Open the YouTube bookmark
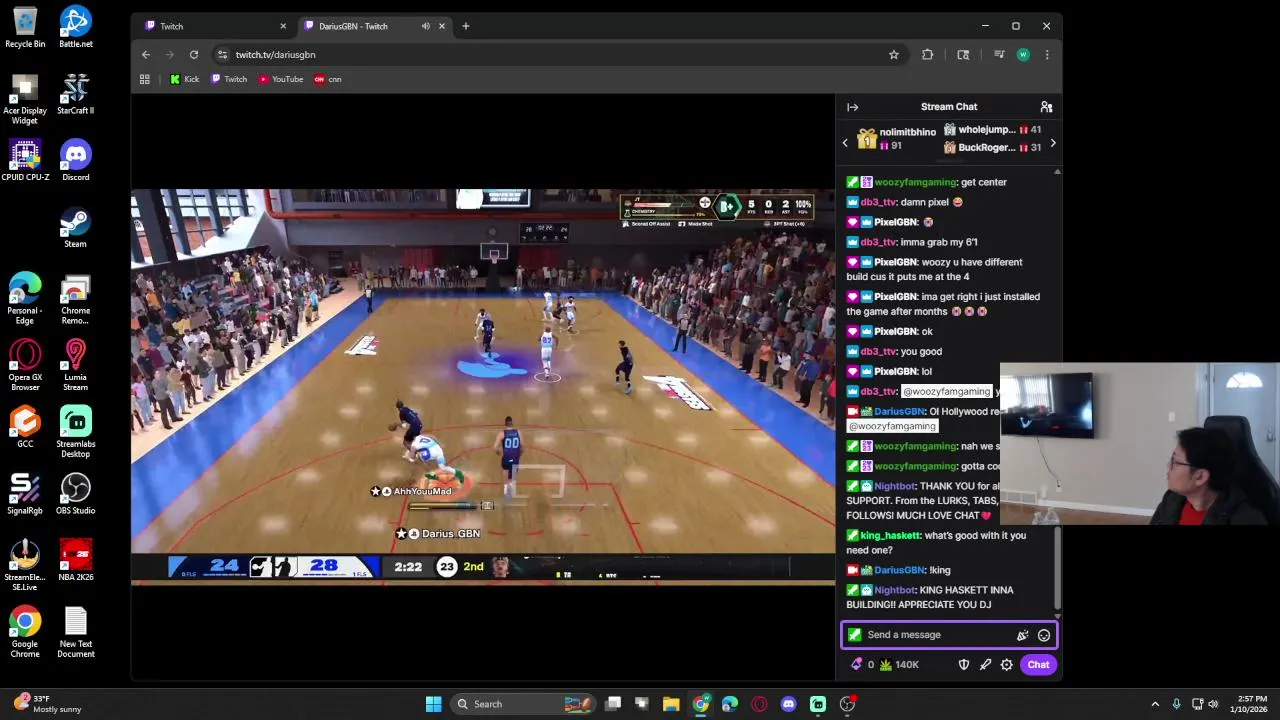Viewport: 1280px width, 720px height. [x=281, y=79]
